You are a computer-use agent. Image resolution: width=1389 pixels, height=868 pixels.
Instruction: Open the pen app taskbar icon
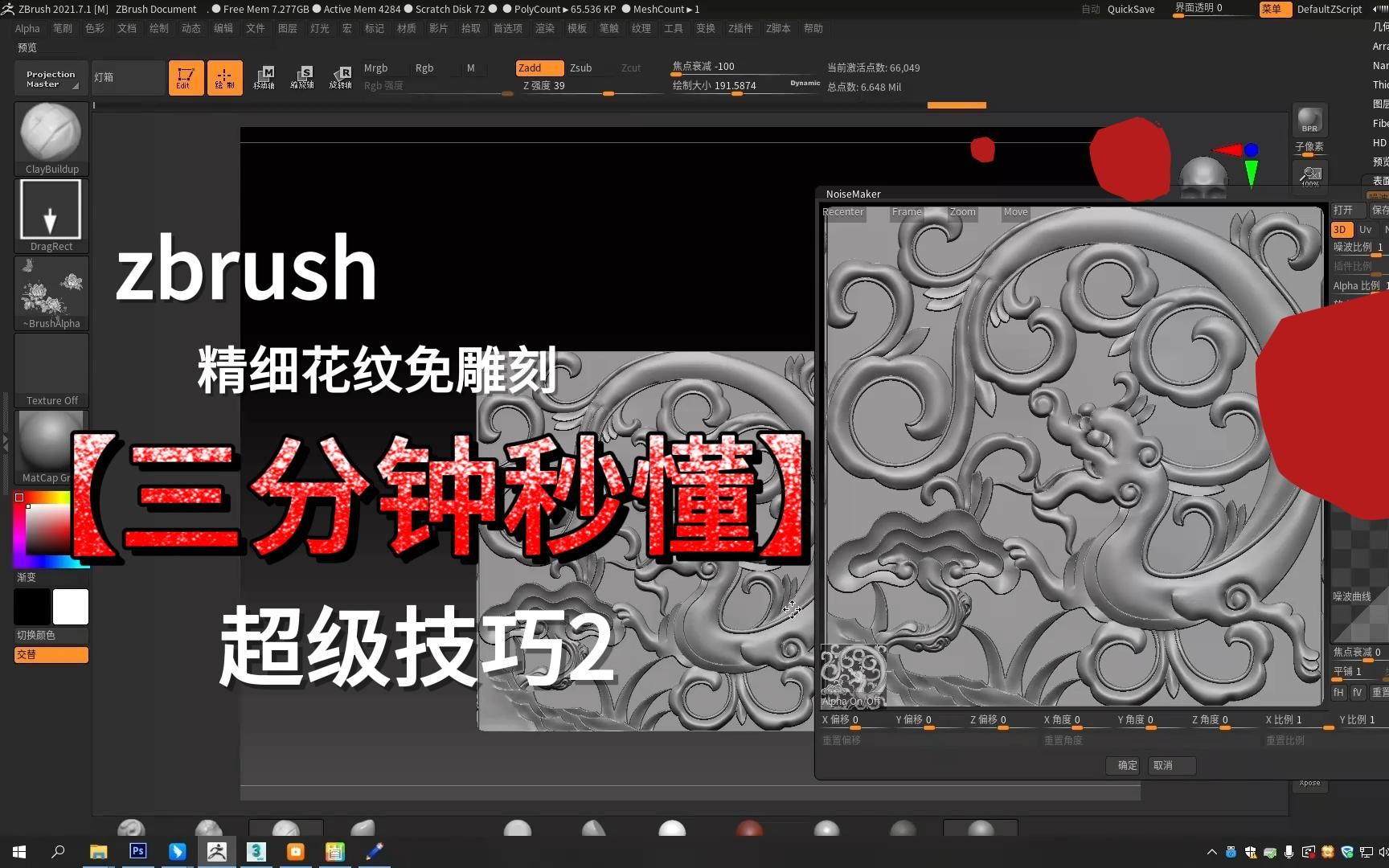click(375, 852)
